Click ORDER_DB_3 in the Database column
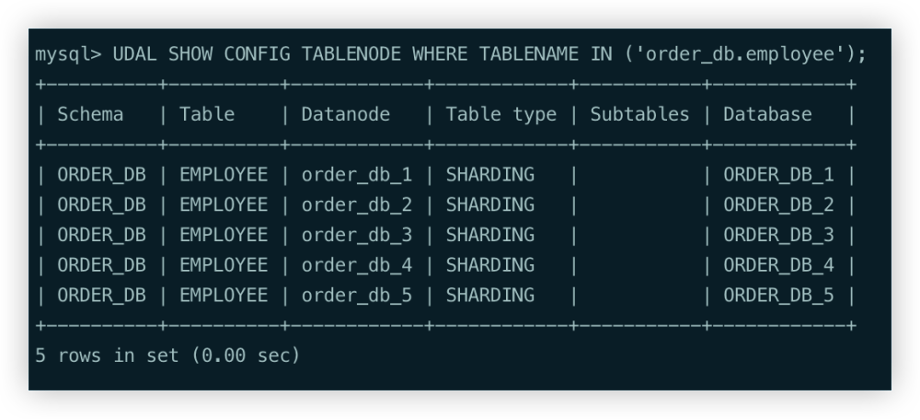The image size is (920, 420). 778,235
